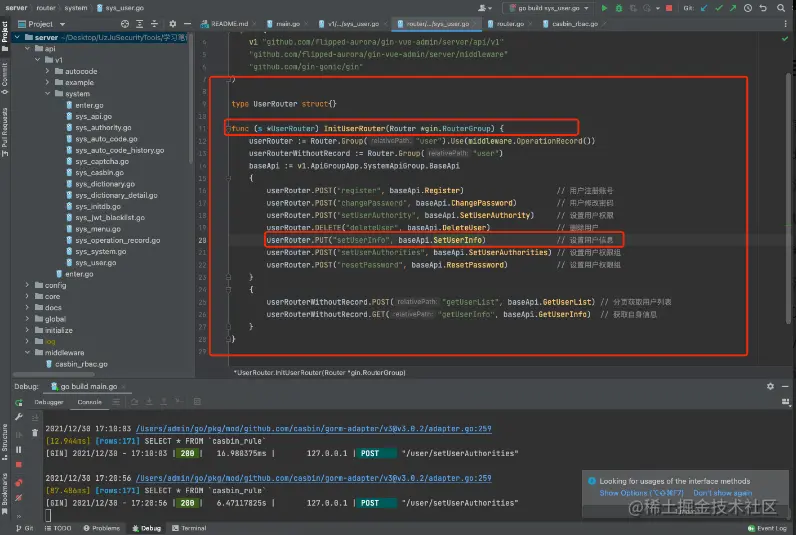Click the Rollback undo arrow icon
The width and height of the screenshot is (796, 535).
762,8
